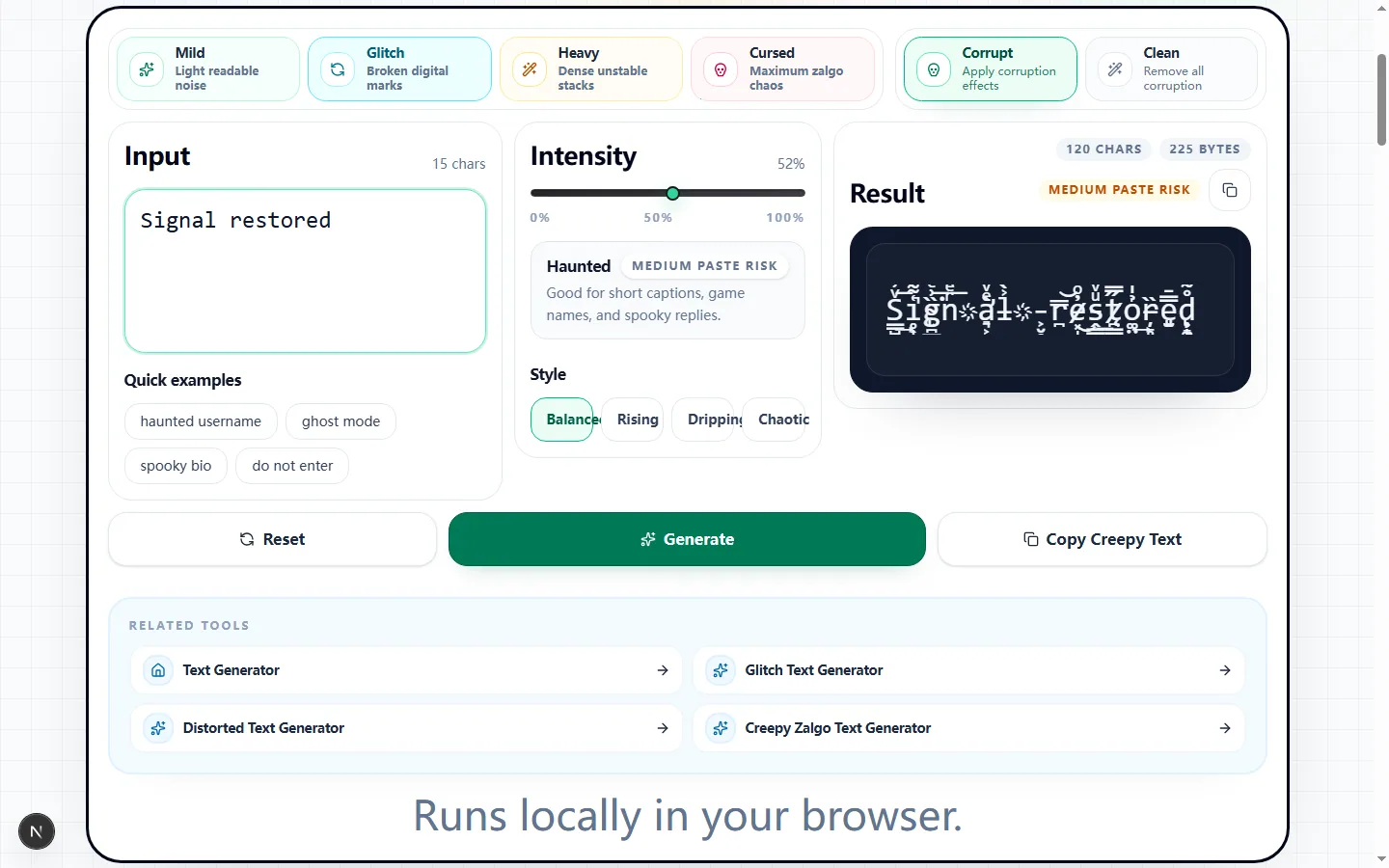Select the Dripping style option
This screenshot has height=868, width=1389.
[703, 420]
